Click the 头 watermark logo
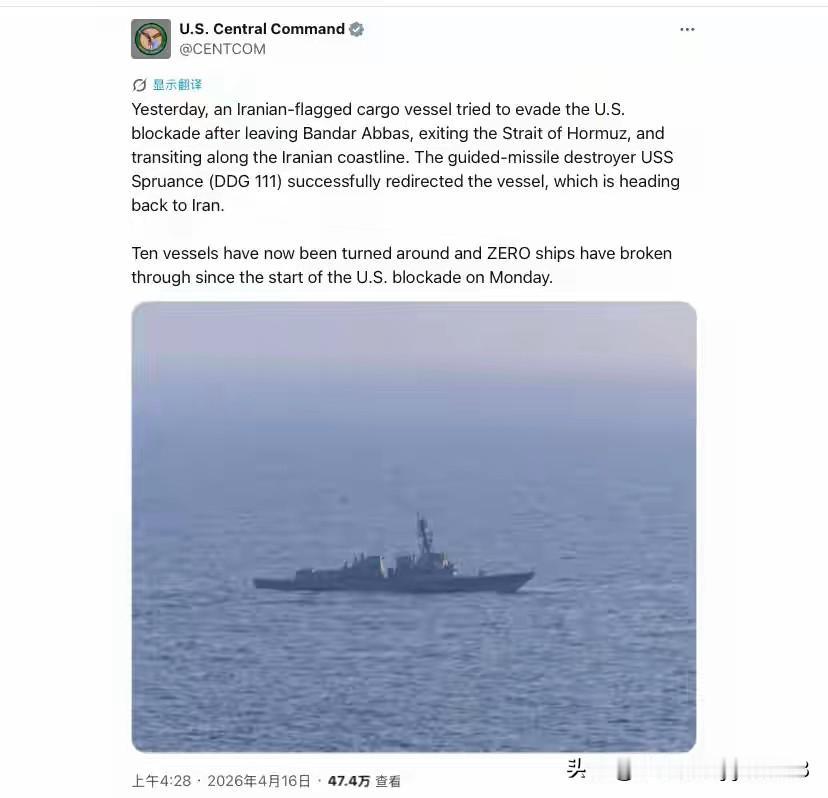This screenshot has height=798, width=828. pos(576,768)
